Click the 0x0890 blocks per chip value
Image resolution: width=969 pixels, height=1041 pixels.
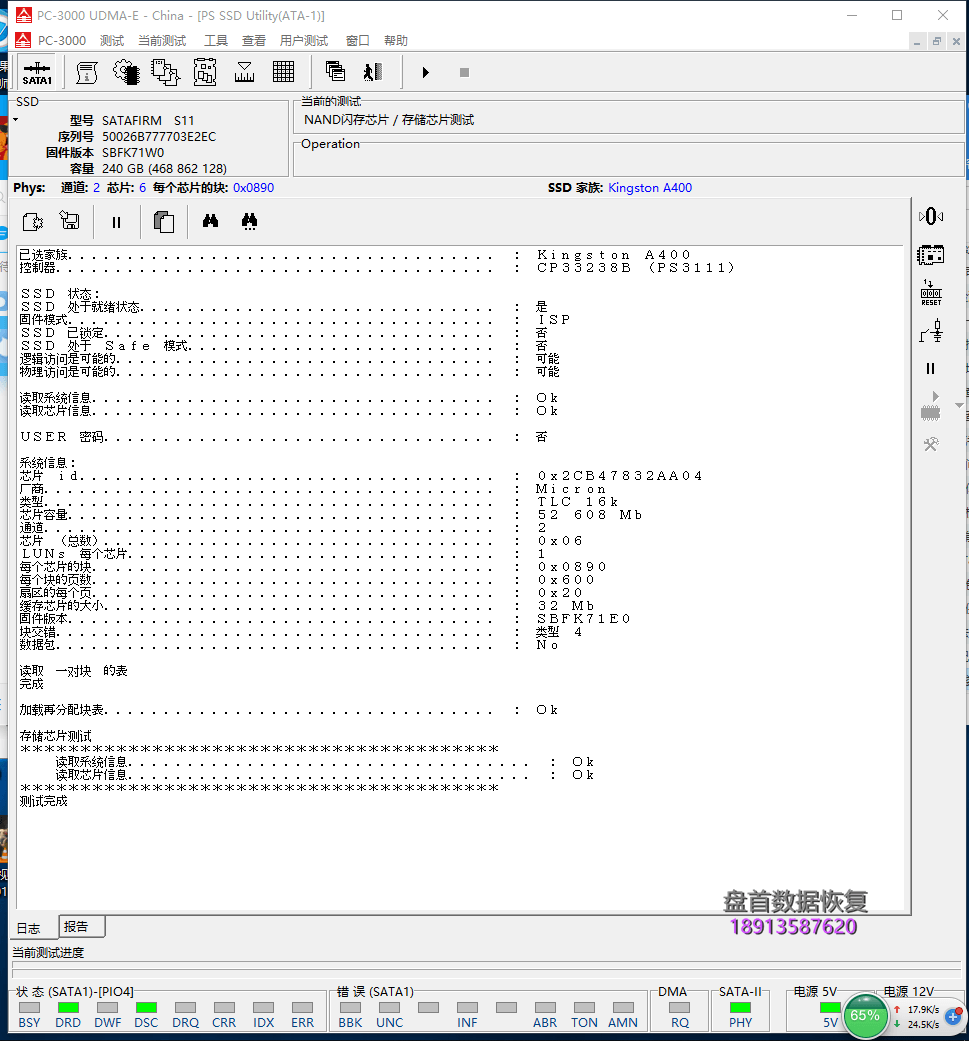click(254, 188)
